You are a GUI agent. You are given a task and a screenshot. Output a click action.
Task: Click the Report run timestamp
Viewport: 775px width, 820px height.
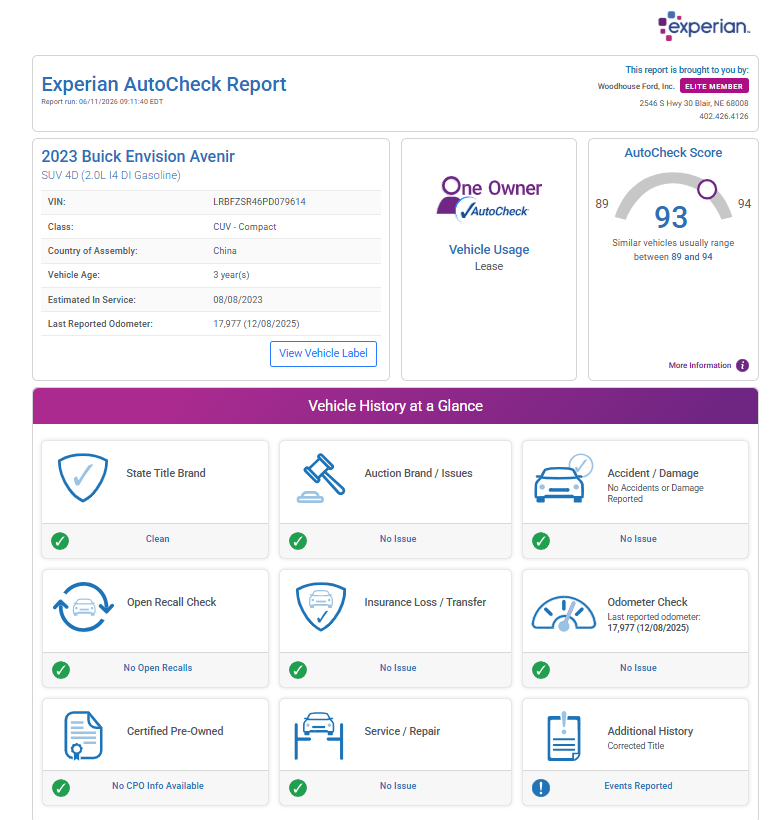[x=102, y=102]
